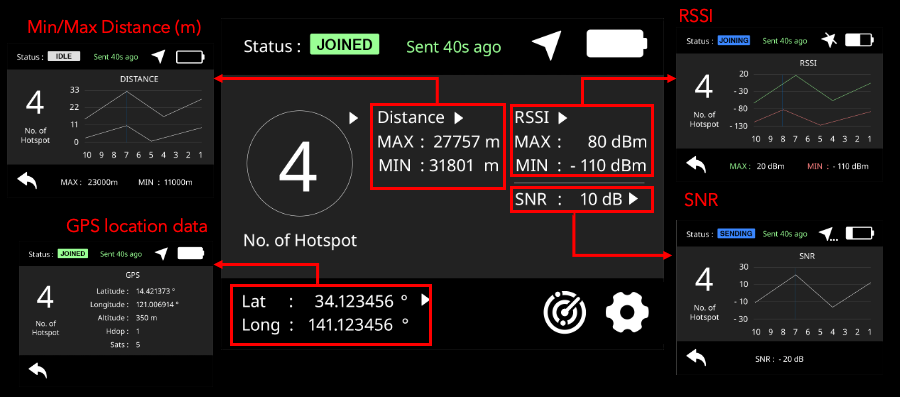900x397 pixels.
Task: Open the radar scan icon
Action: coord(565,313)
